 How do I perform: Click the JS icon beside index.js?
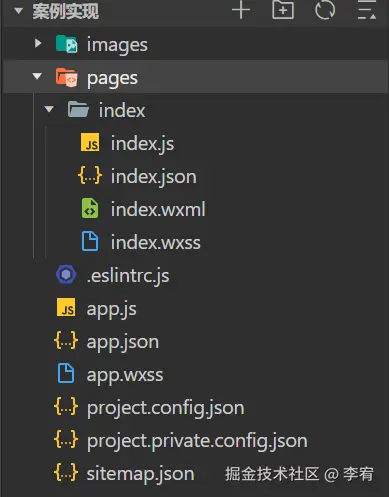90,142
